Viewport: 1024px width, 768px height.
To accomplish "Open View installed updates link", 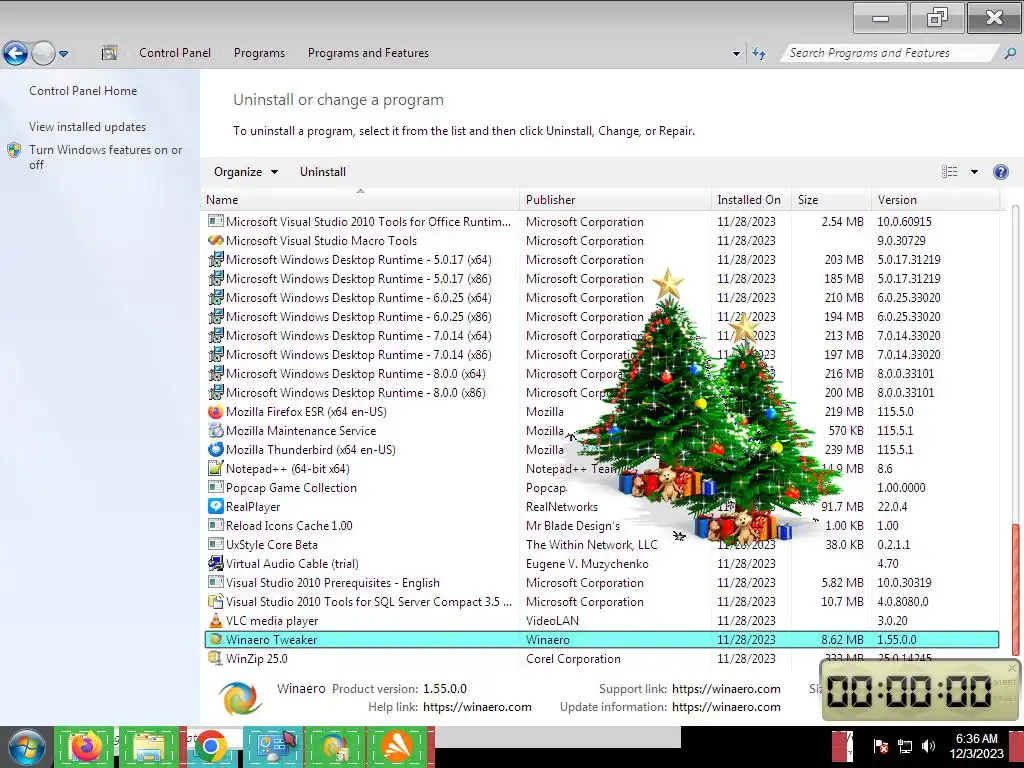I will [88, 127].
